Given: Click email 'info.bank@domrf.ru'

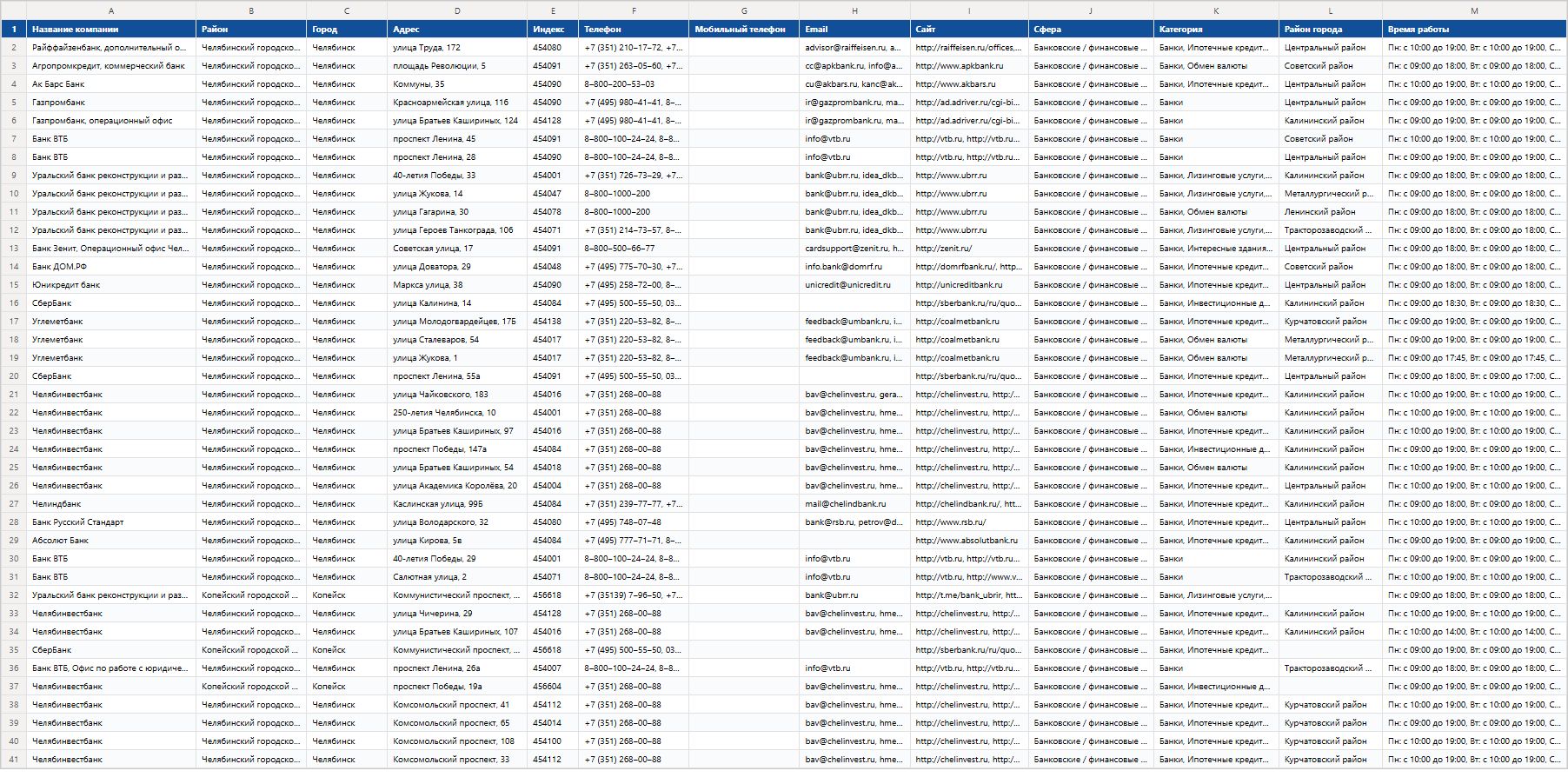Looking at the screenshot, I should click(855, 267).
